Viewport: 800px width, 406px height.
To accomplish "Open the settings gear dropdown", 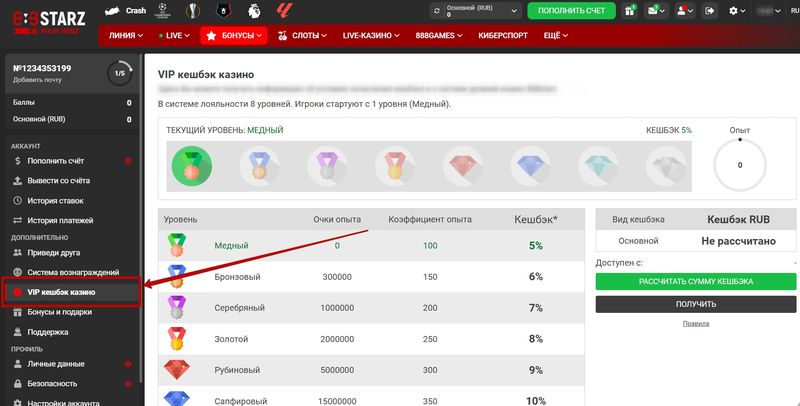I will pos(739,11).
